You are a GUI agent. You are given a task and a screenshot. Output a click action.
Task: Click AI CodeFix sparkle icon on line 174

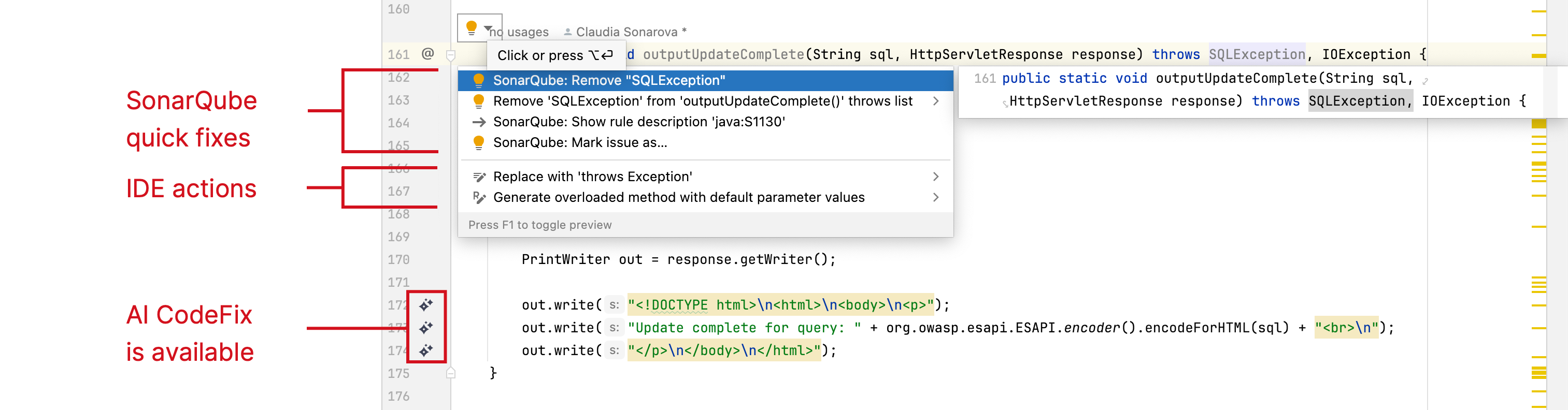point(426,350)
